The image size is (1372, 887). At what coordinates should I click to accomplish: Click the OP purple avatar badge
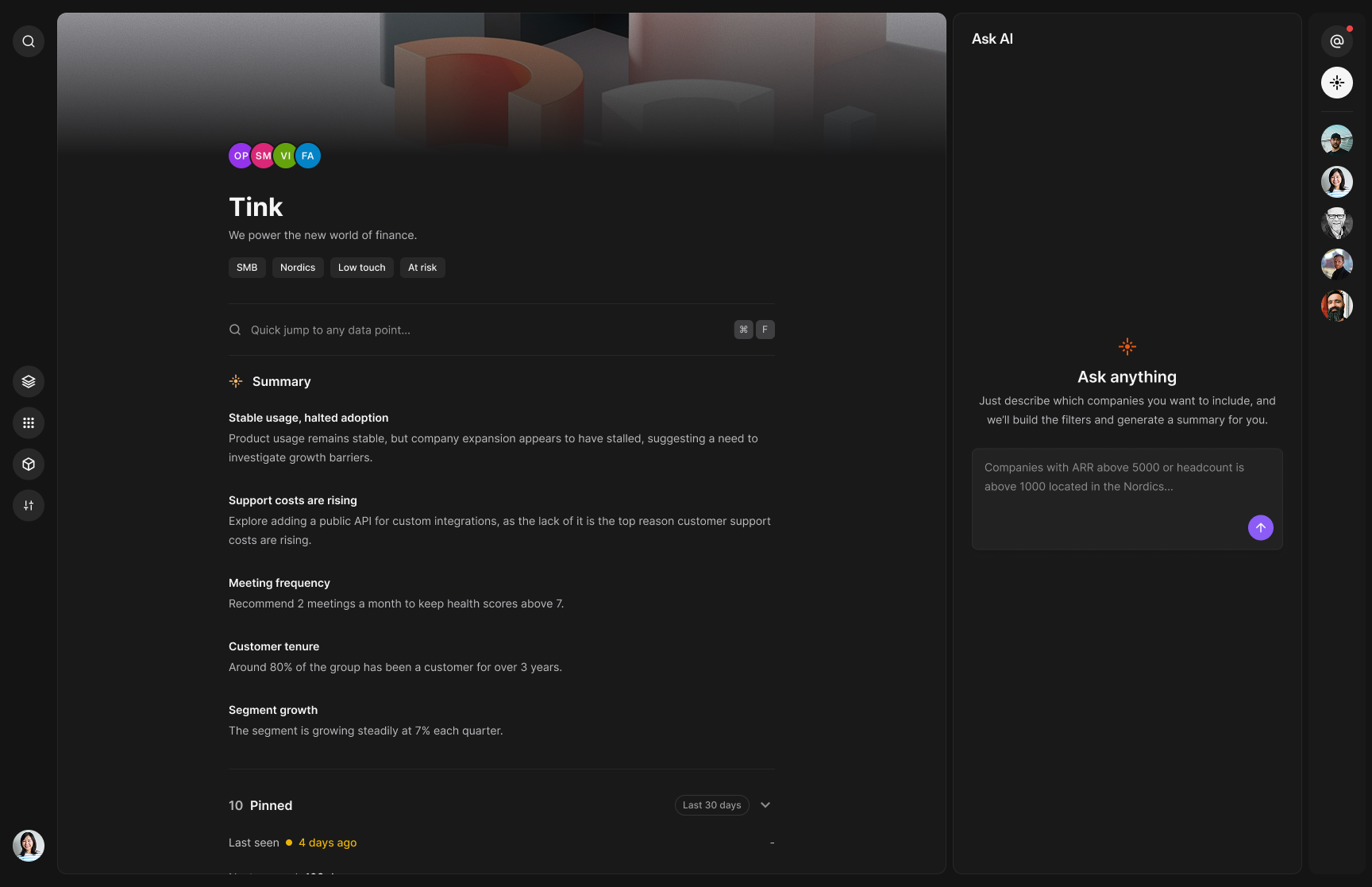(x=240, y=156)
